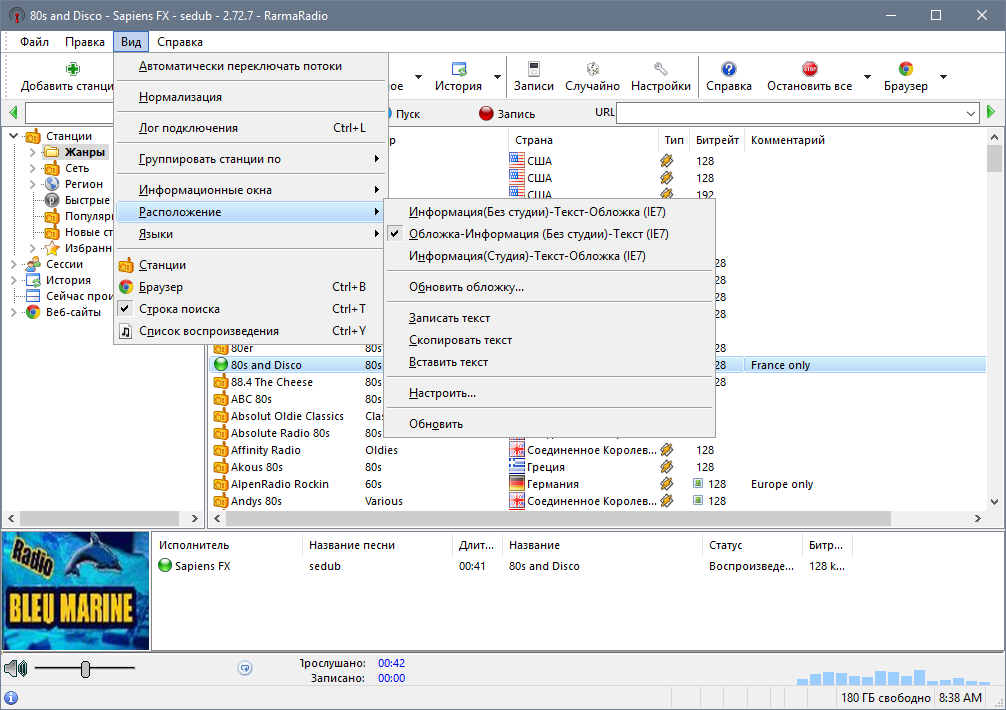This screenshot has width=1006, height=710.
Task: Adjust the volume slider handle
Action: (86, 669)
